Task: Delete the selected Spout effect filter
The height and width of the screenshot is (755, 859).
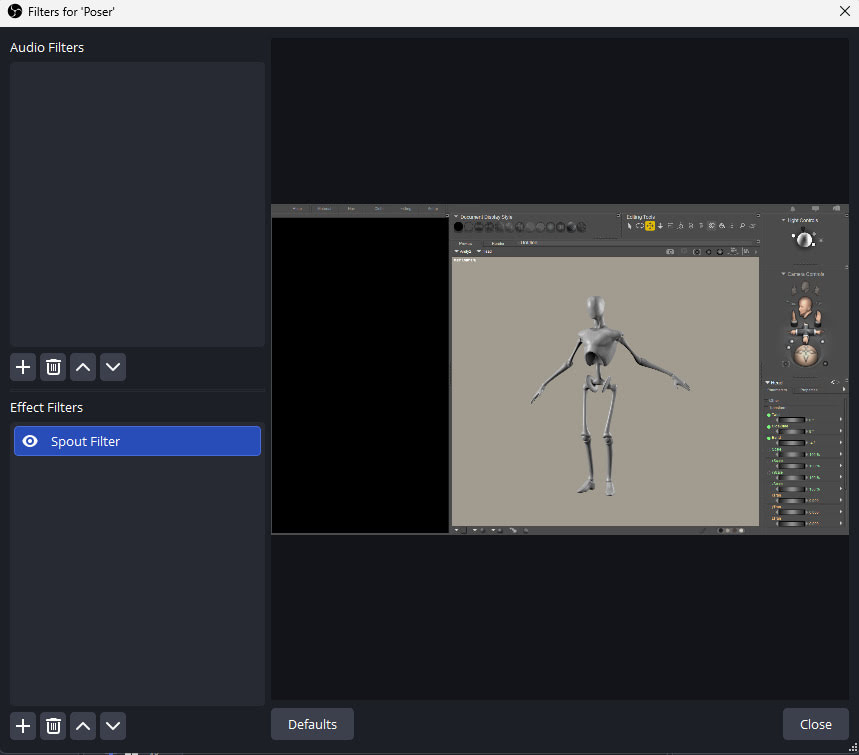Action: coord(53,726)
